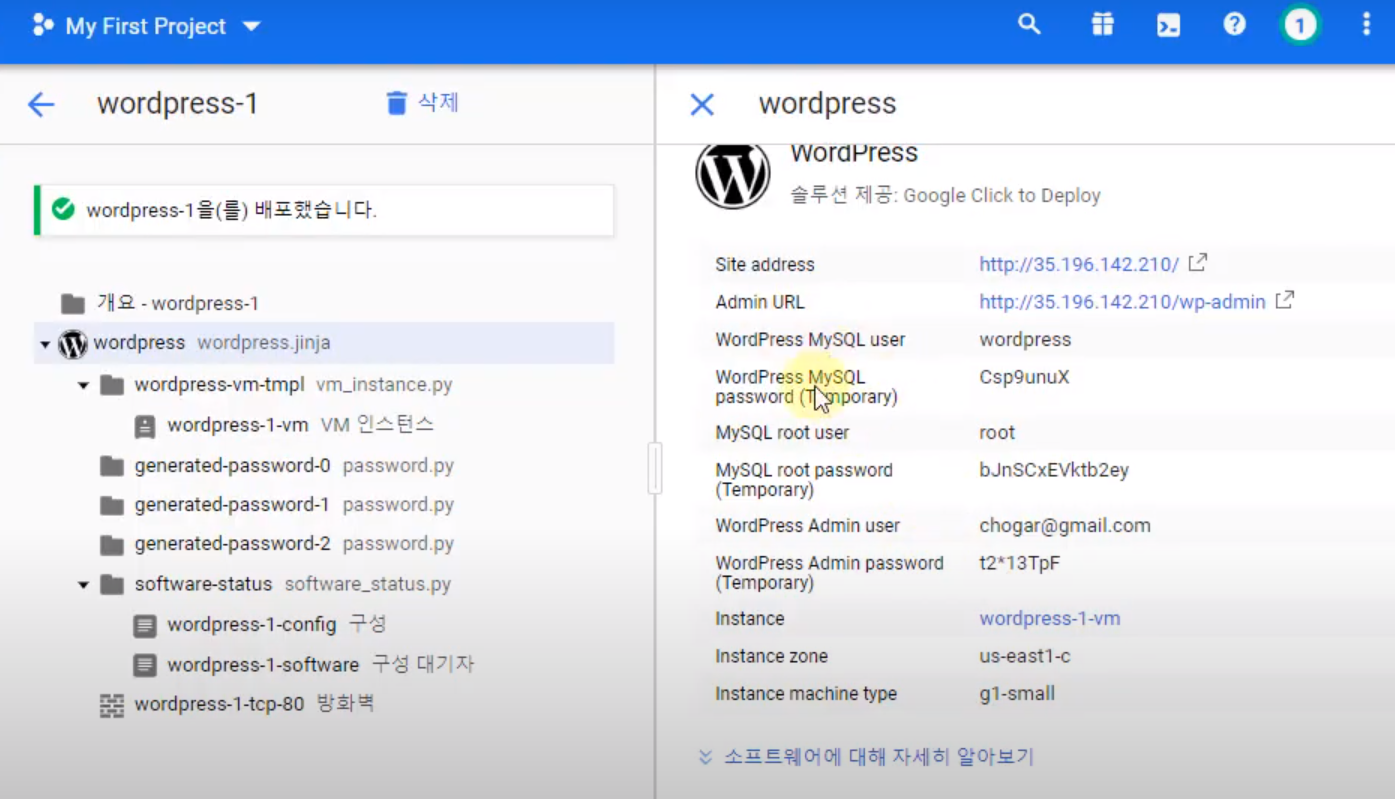Viewport: 1395px width, 799px height.
Task: Select generated-password-1 row
Action: click(x=324, y=505)
